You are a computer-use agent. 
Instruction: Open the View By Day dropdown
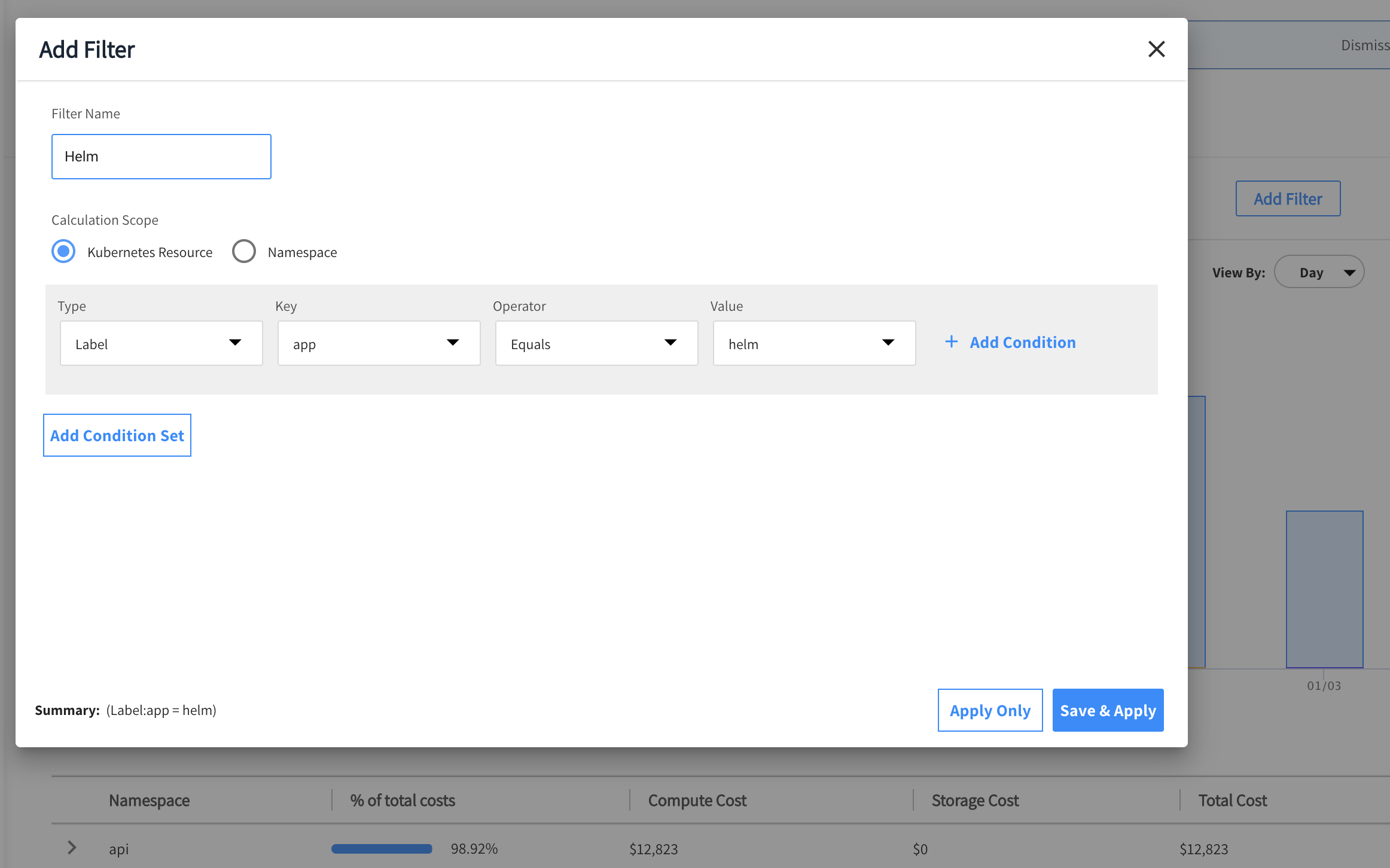click(x=1319, y=273)
